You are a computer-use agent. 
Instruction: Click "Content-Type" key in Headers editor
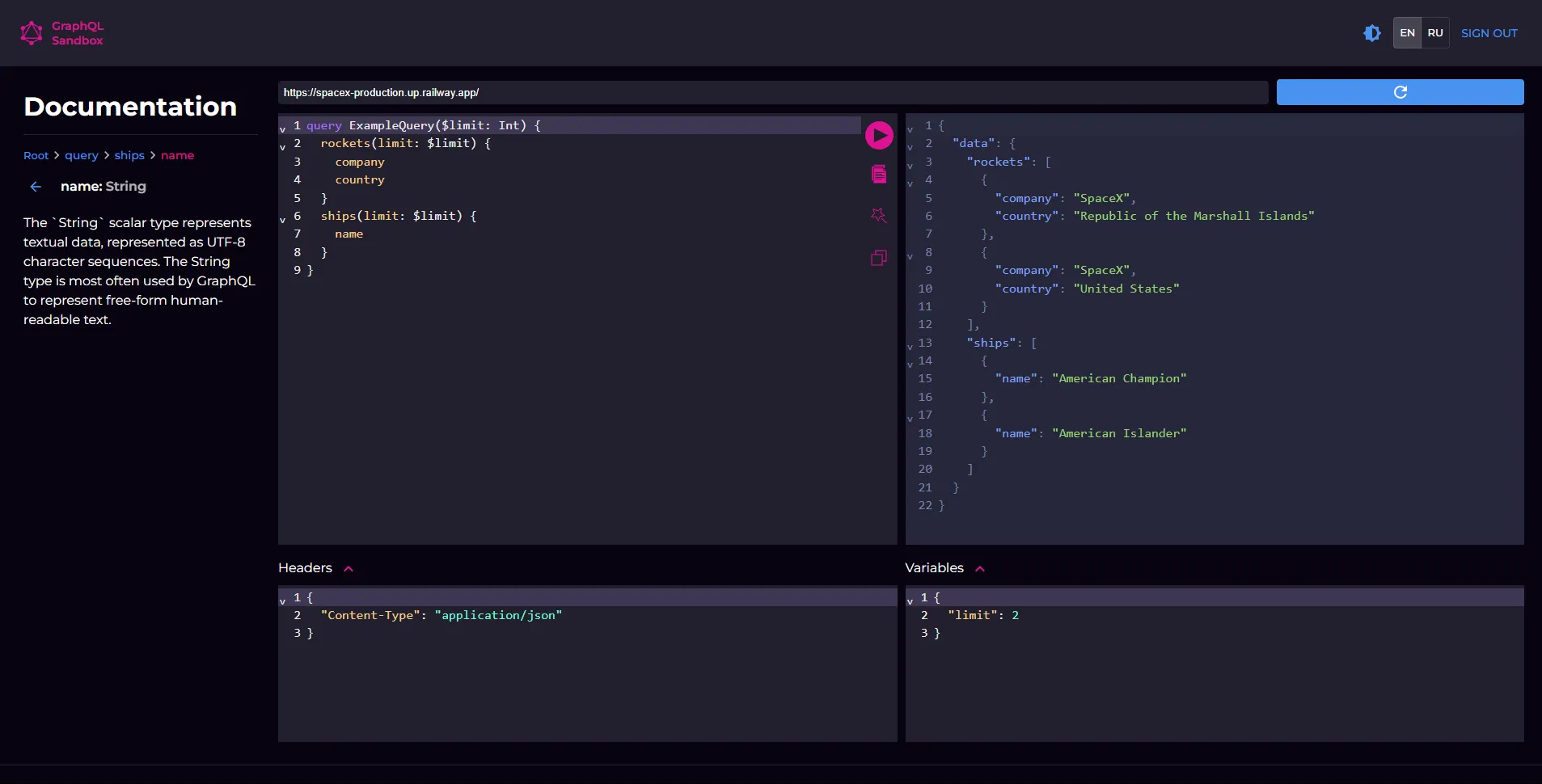[370, 615]
